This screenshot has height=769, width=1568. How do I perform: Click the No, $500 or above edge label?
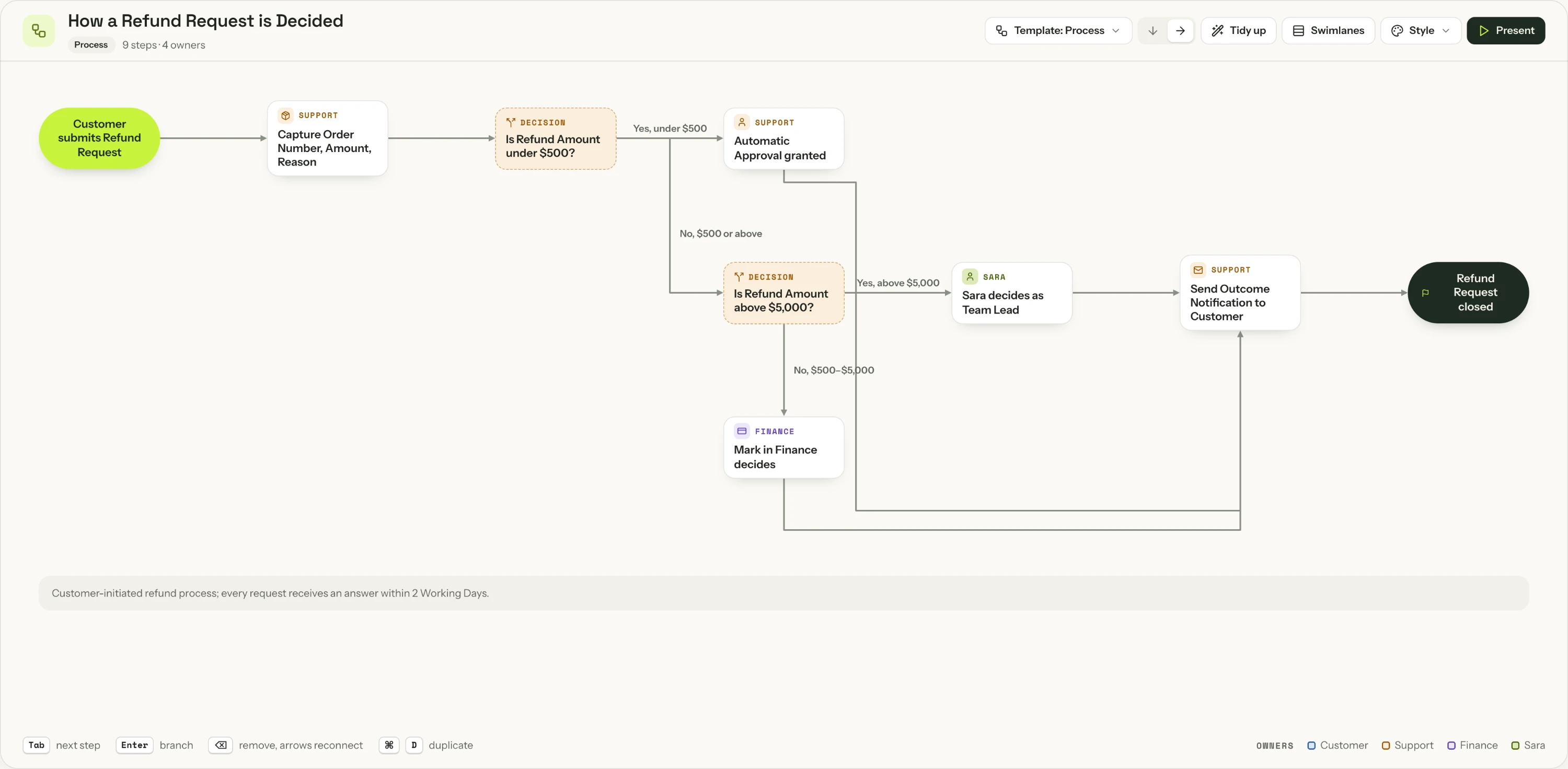point(721,234)
